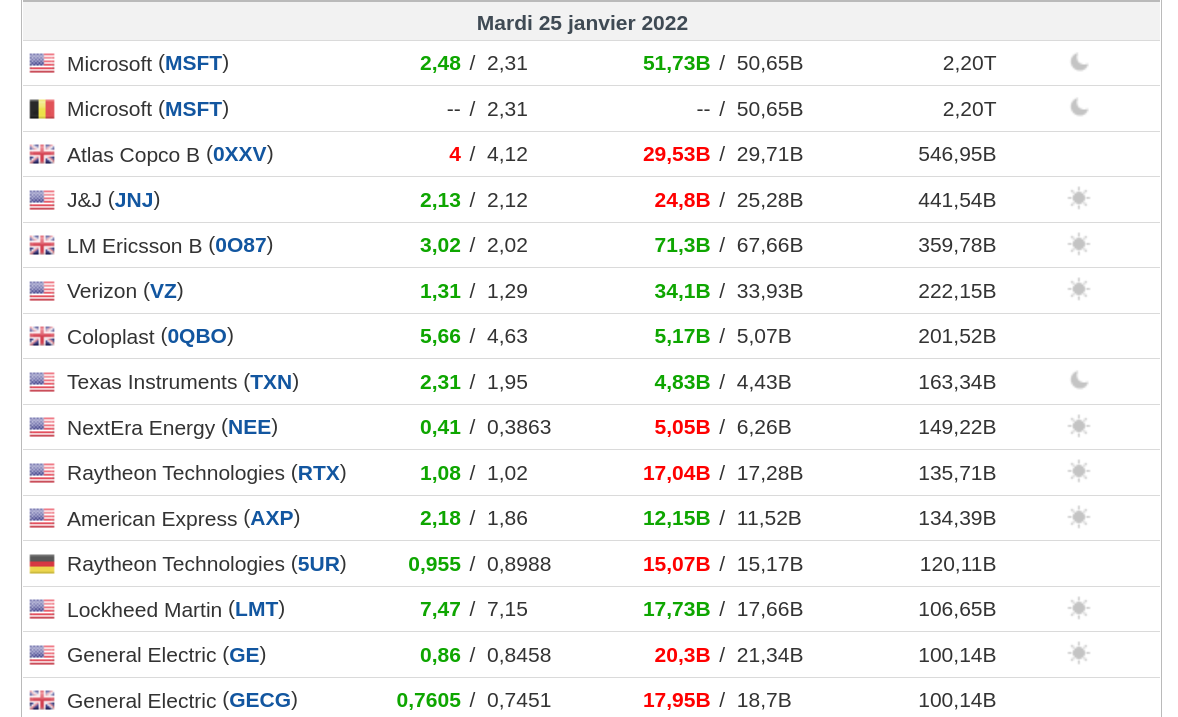
Task: Click the UK flag next to Atlas Copco B
Action: click(x=42, y=154)
